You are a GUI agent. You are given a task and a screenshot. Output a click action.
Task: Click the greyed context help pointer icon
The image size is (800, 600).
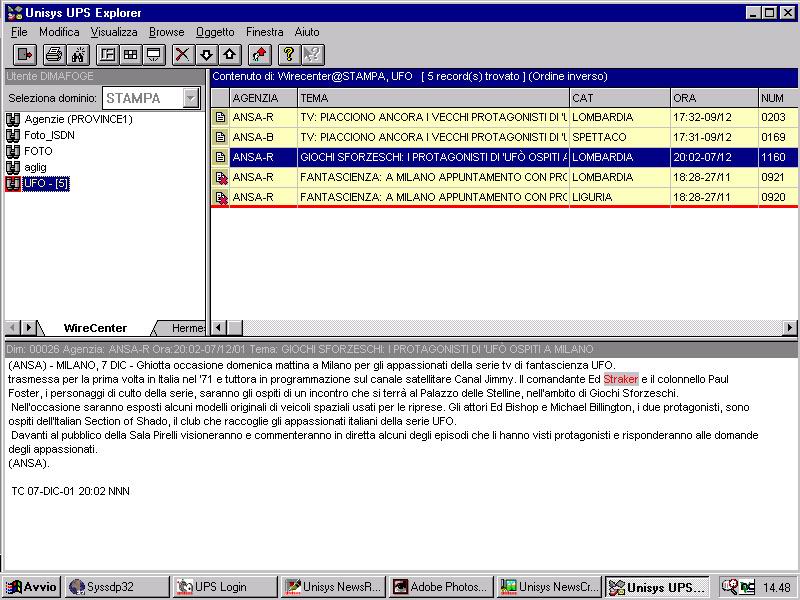click(312, 55)
